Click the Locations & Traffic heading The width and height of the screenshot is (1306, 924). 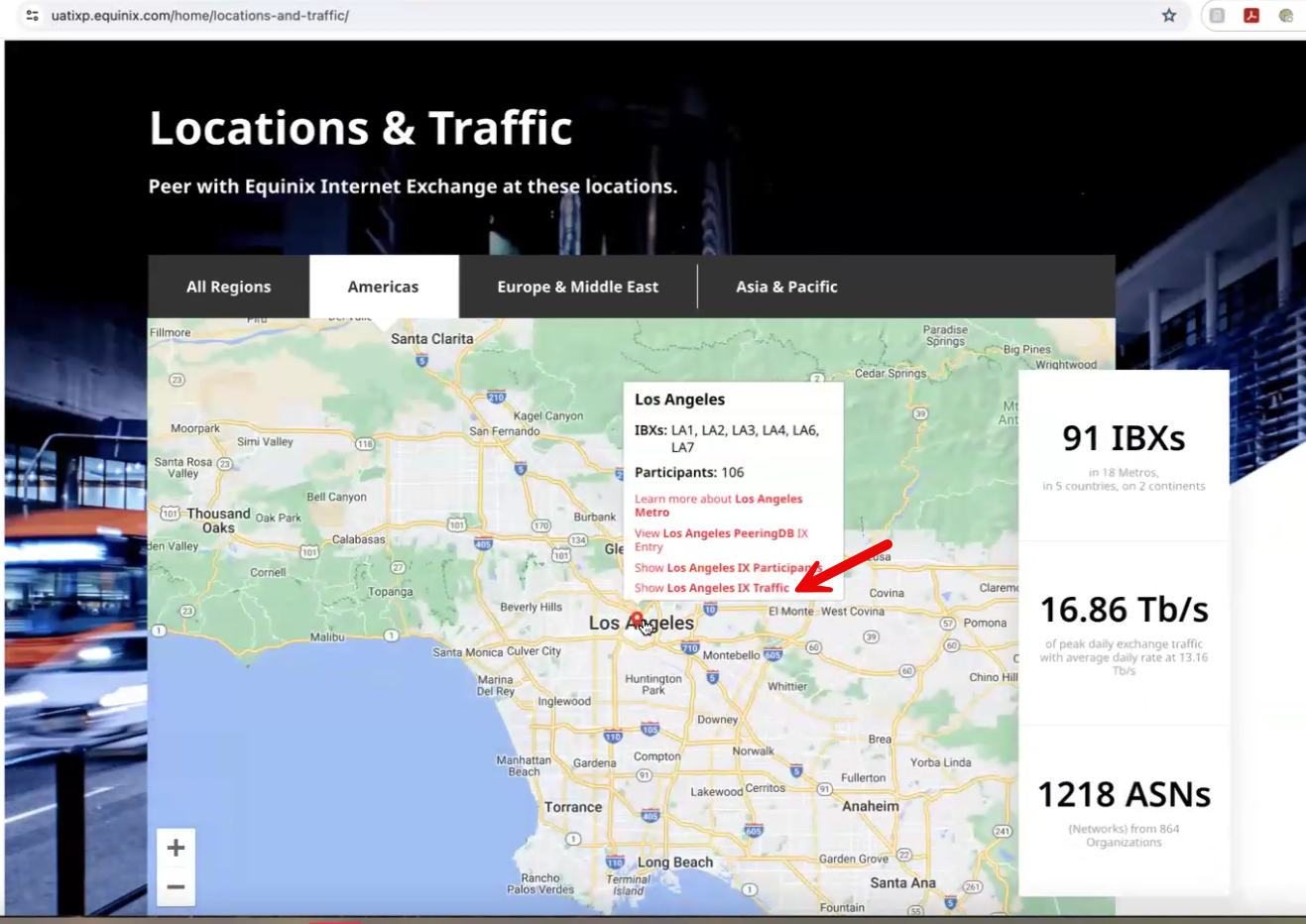point(361,128)
